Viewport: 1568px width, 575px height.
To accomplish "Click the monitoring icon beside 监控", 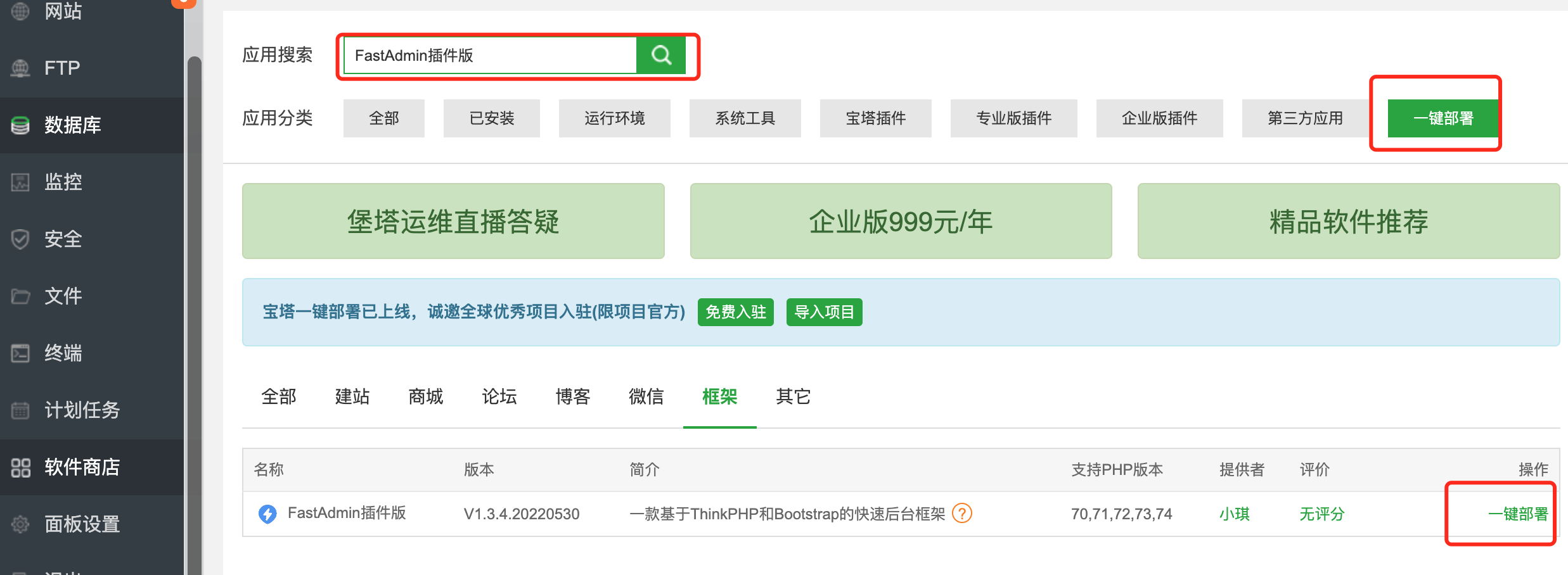I will [20, 182].
